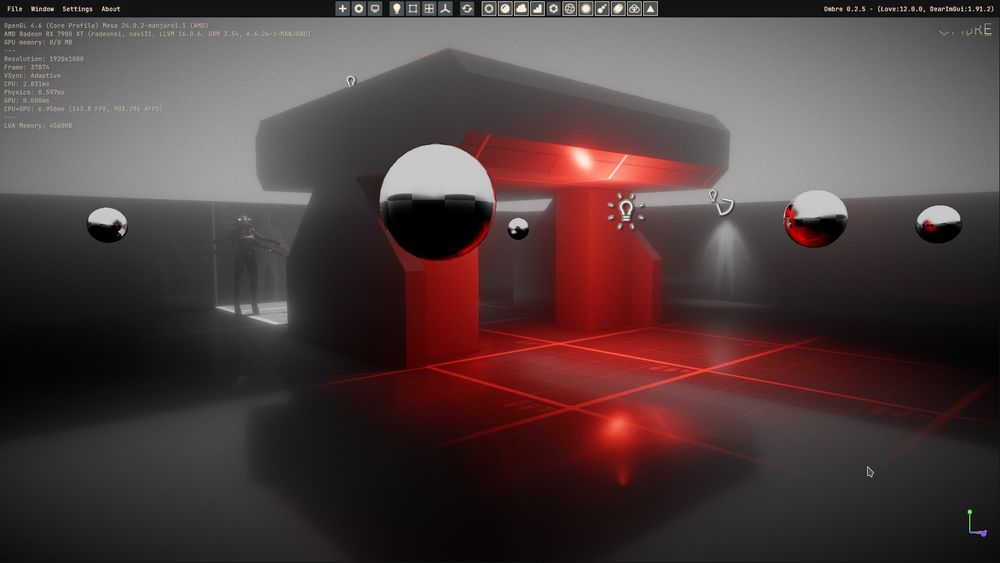The height and width of the screenshot is (563, 1000).
Task: Toggle the three-axis gizmo toolbar icon
Action: 445,8
